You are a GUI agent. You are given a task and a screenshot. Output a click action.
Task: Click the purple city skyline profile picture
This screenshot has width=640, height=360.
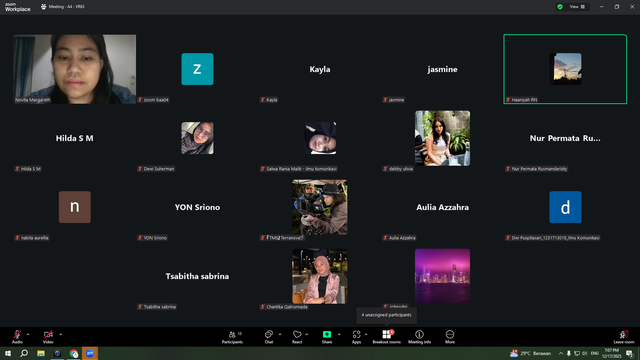pos(442,276)
